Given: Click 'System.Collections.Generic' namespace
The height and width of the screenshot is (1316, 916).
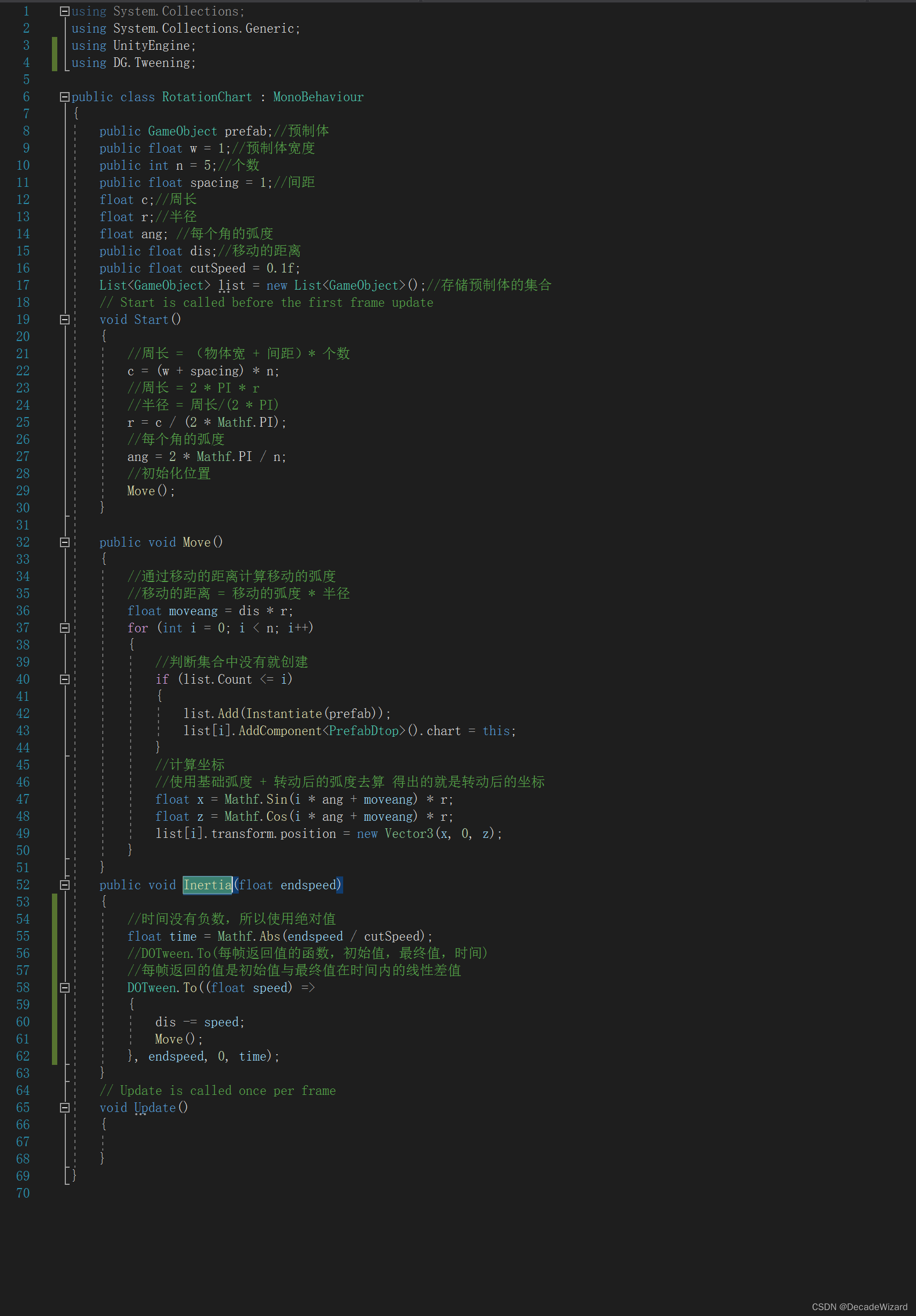Looking at the screenshot, I should click(203, 29).
